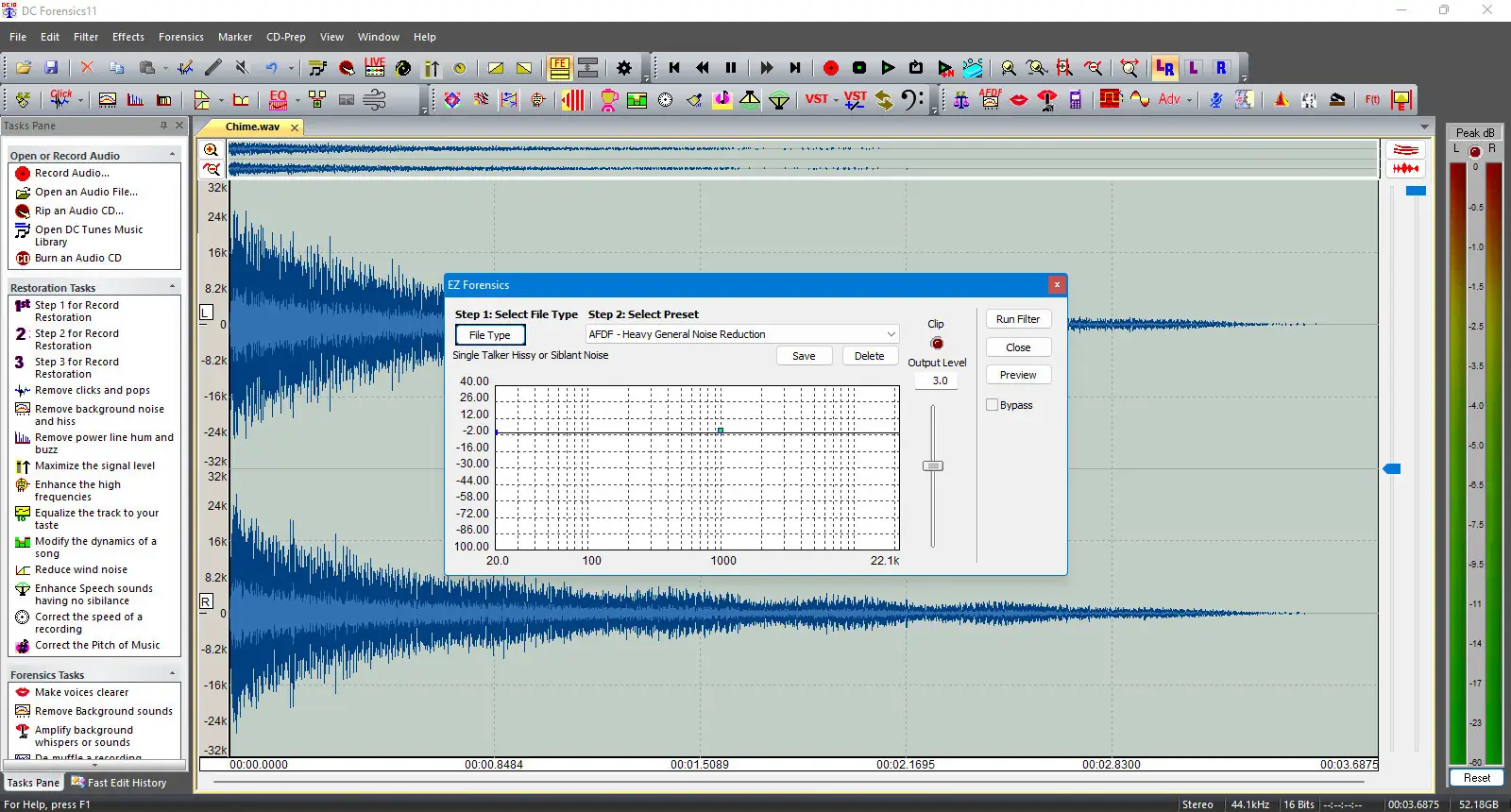Toggle the R channel marker on waveform
1511x812 pixels.
click(207, 601)
